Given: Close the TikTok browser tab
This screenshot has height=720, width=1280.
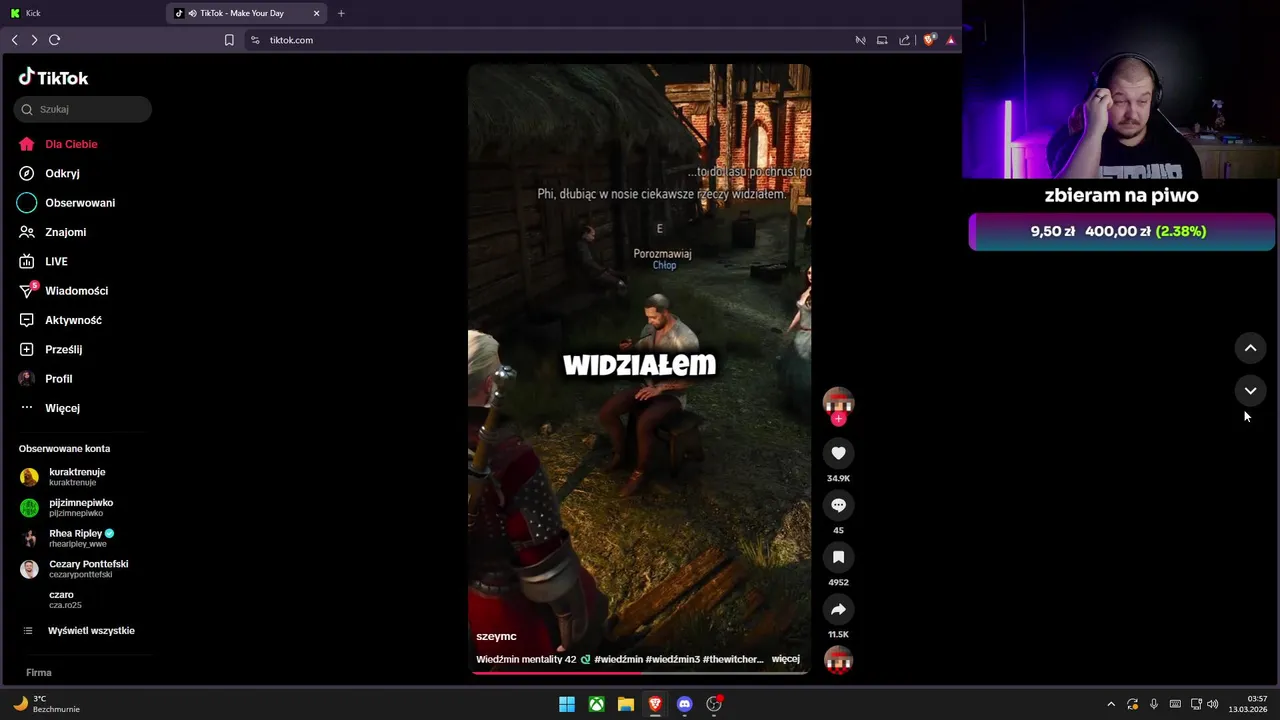Looking at the screenshot, I should pos(317,13).
